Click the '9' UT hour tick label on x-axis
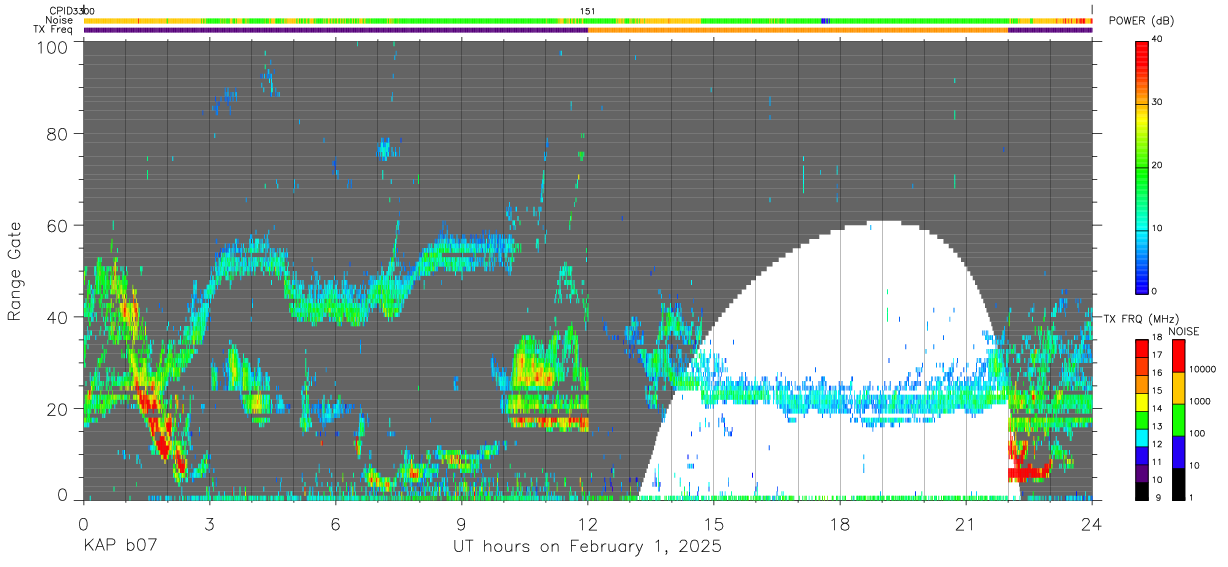The image size is (1228, 567). [x=462, y=522]
